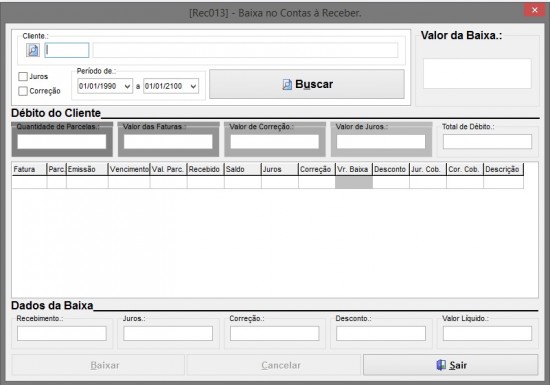This screenshot has width=550, height=385.
Task: Open the end date 01/01/2100 dropdown
Action: [x=193, y=86]
